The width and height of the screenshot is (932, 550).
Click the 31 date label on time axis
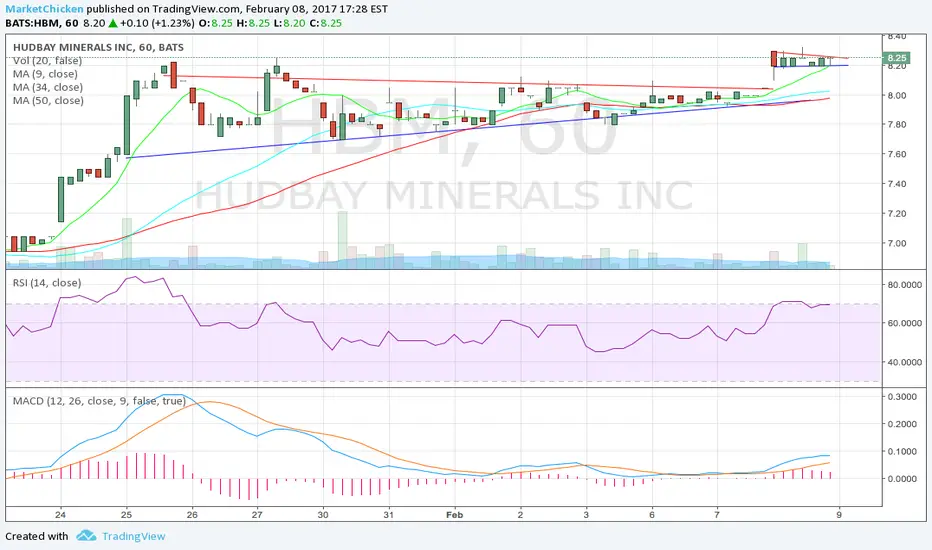[x=388, y=515]
